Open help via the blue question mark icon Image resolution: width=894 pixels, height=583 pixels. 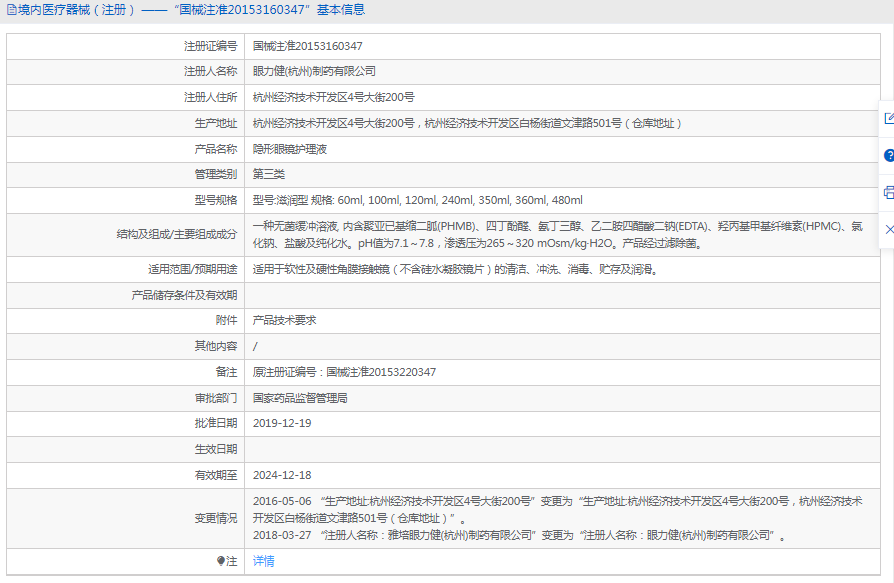(x=888, y=155)
